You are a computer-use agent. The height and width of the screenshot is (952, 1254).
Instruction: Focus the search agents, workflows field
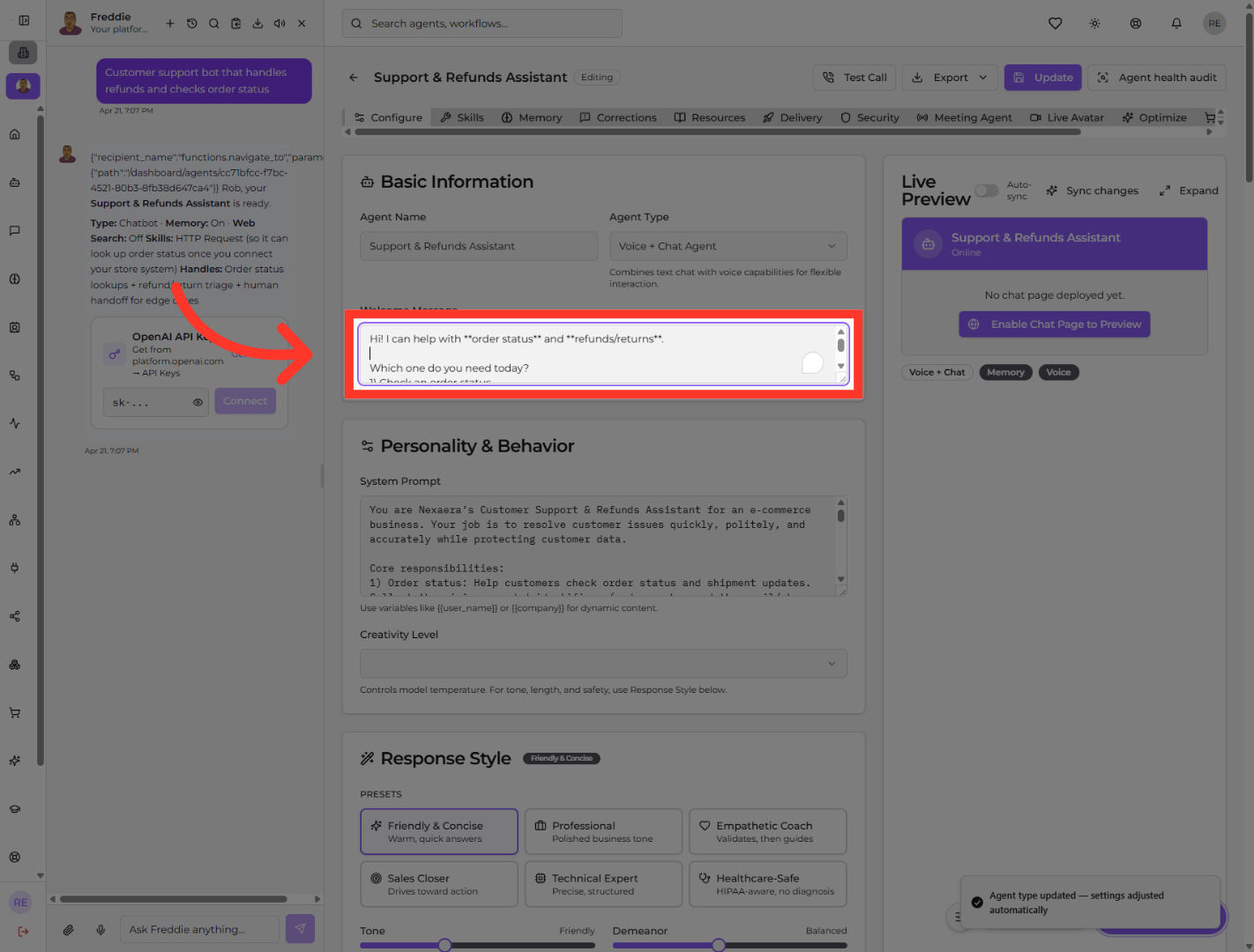coord(481,24)
